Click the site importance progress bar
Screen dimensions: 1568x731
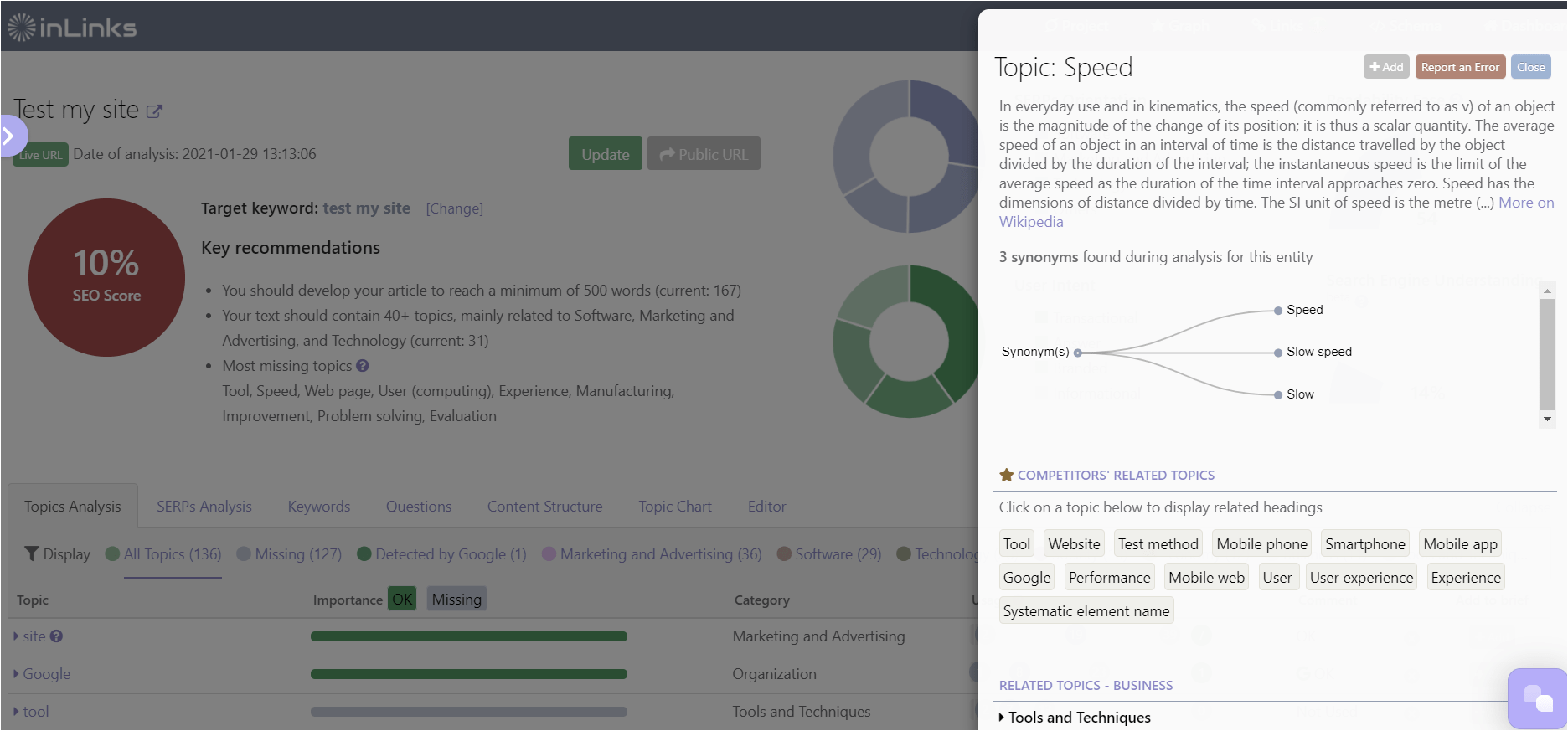click(x=469, y=636)
